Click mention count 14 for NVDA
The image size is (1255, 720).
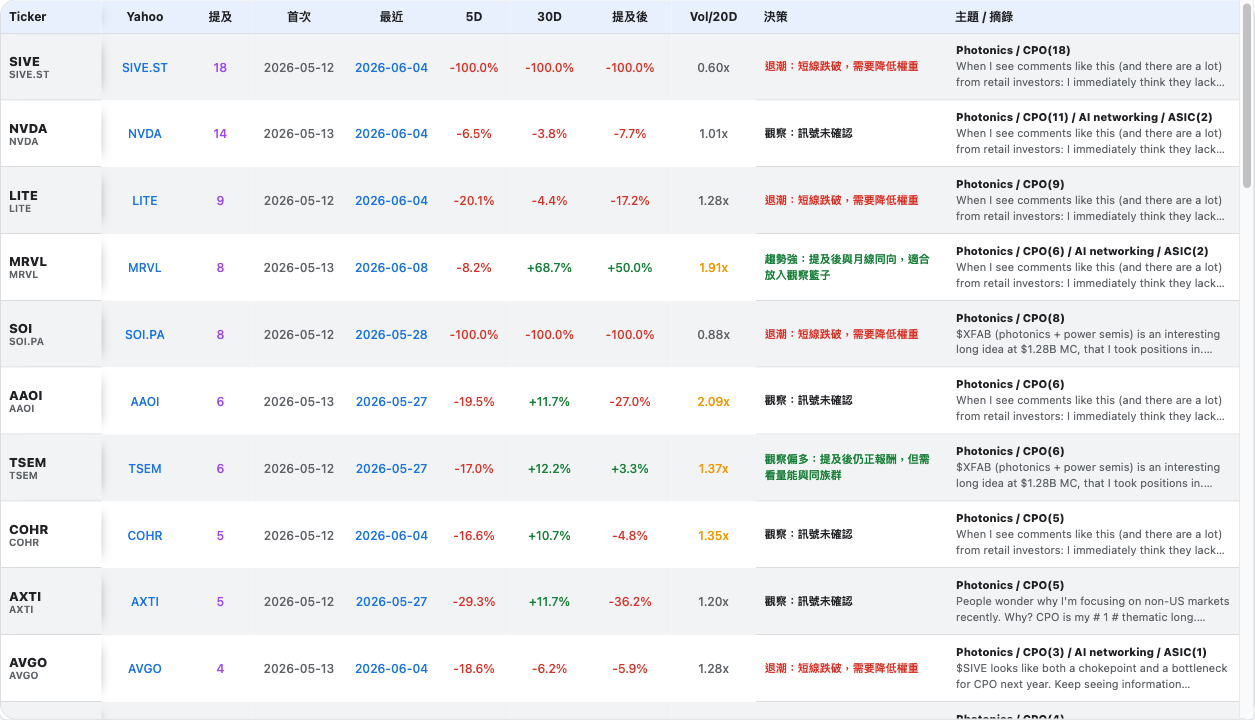220,134
